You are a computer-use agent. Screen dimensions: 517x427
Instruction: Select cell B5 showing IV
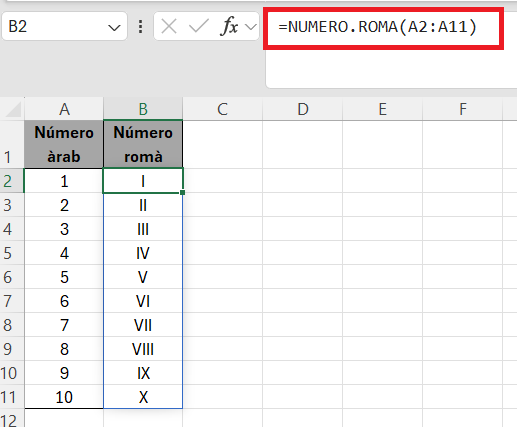click(x=143, y=253)
